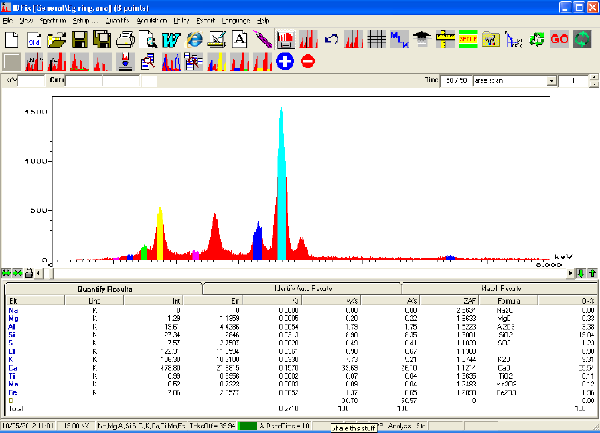Save using the single floppy disk icon
The height and width of the screenshot is (433, 600).
tap(79, 39)
